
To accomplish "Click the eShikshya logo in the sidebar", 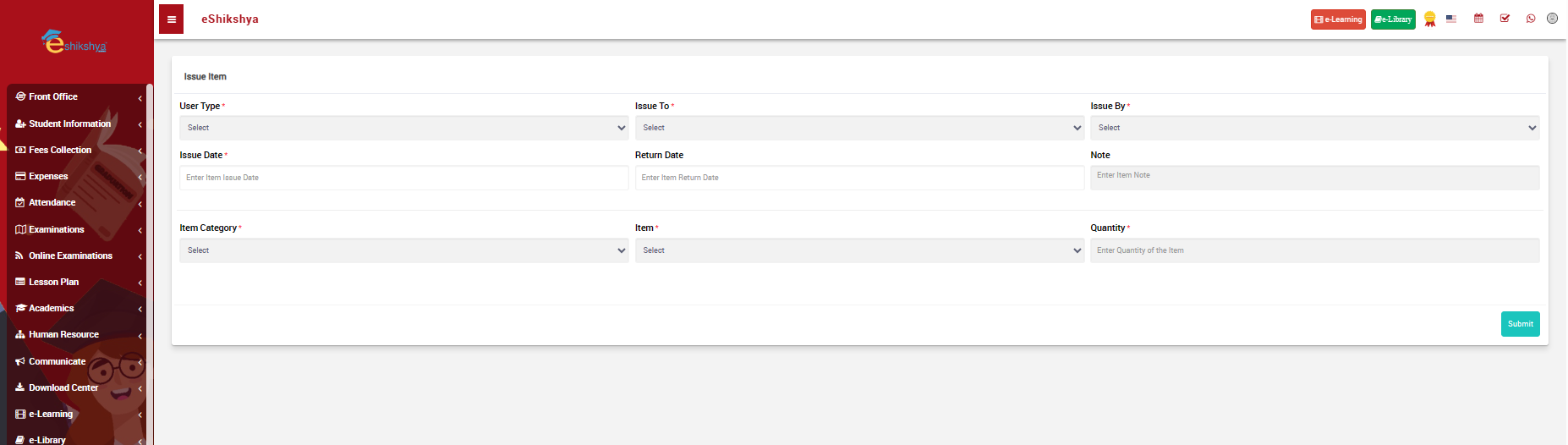I will pos(74,42).
